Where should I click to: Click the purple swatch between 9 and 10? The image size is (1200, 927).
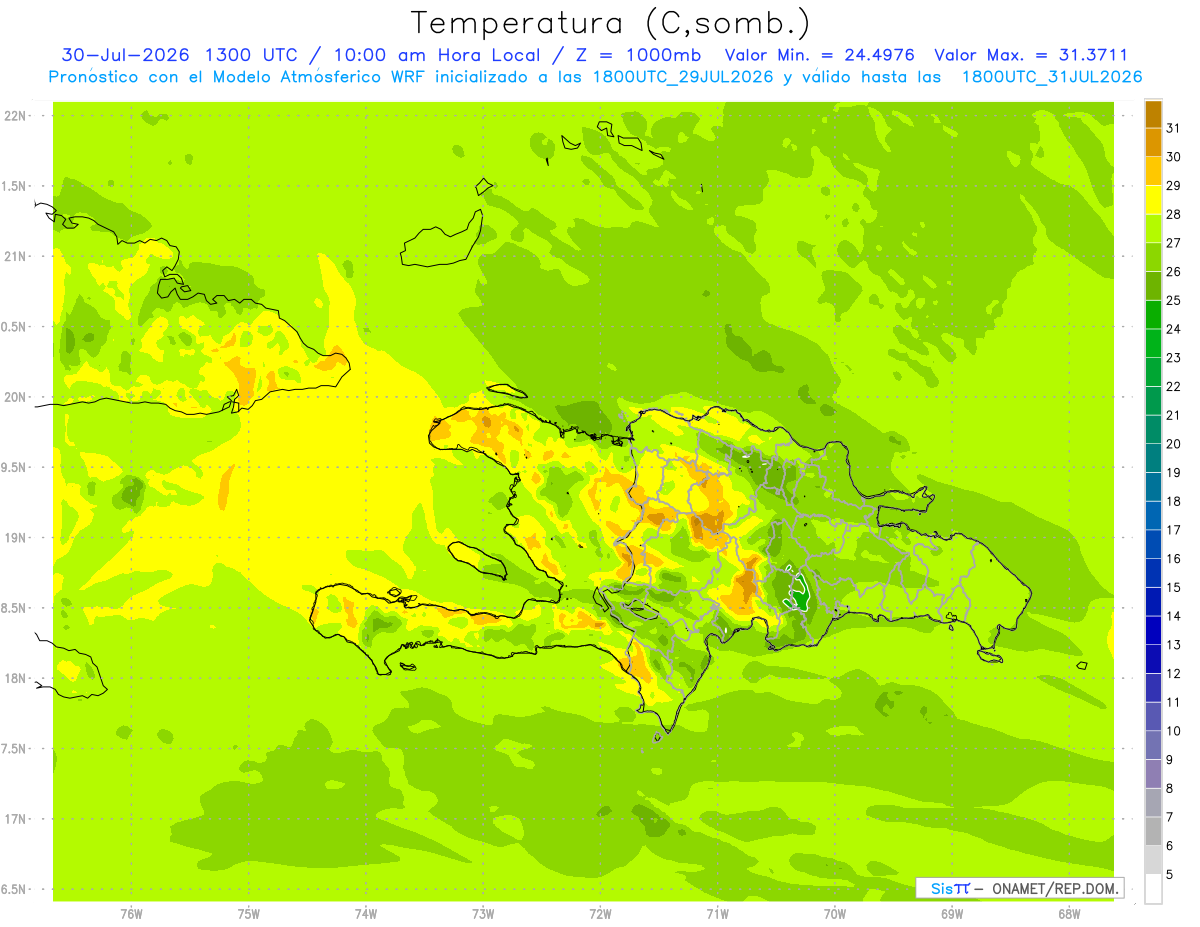pyautogui.click(x=1153, y=746)
